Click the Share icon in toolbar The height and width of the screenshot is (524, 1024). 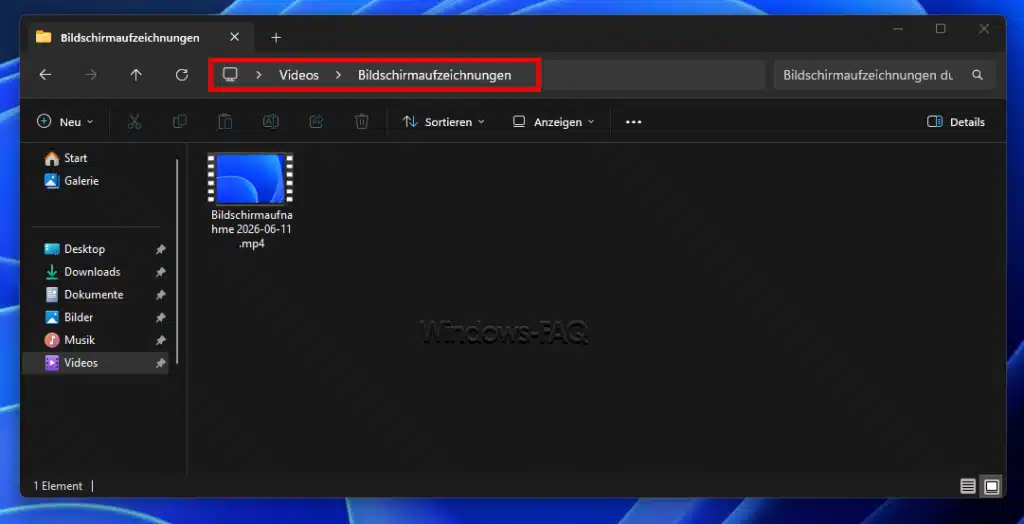pos(316,122)
